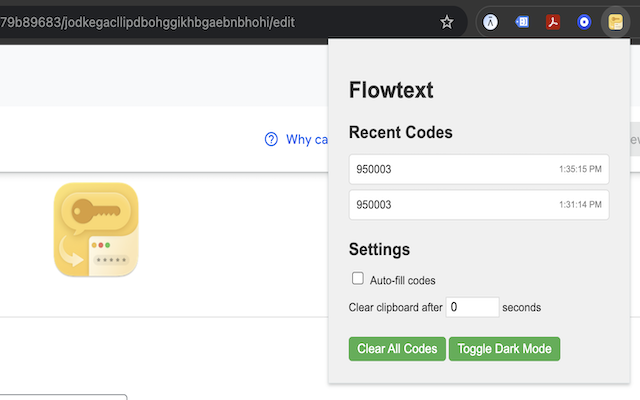This screenshot has height=400, width=640.
Task: Click the Flowtext popup title
Action: click(391, 90)
